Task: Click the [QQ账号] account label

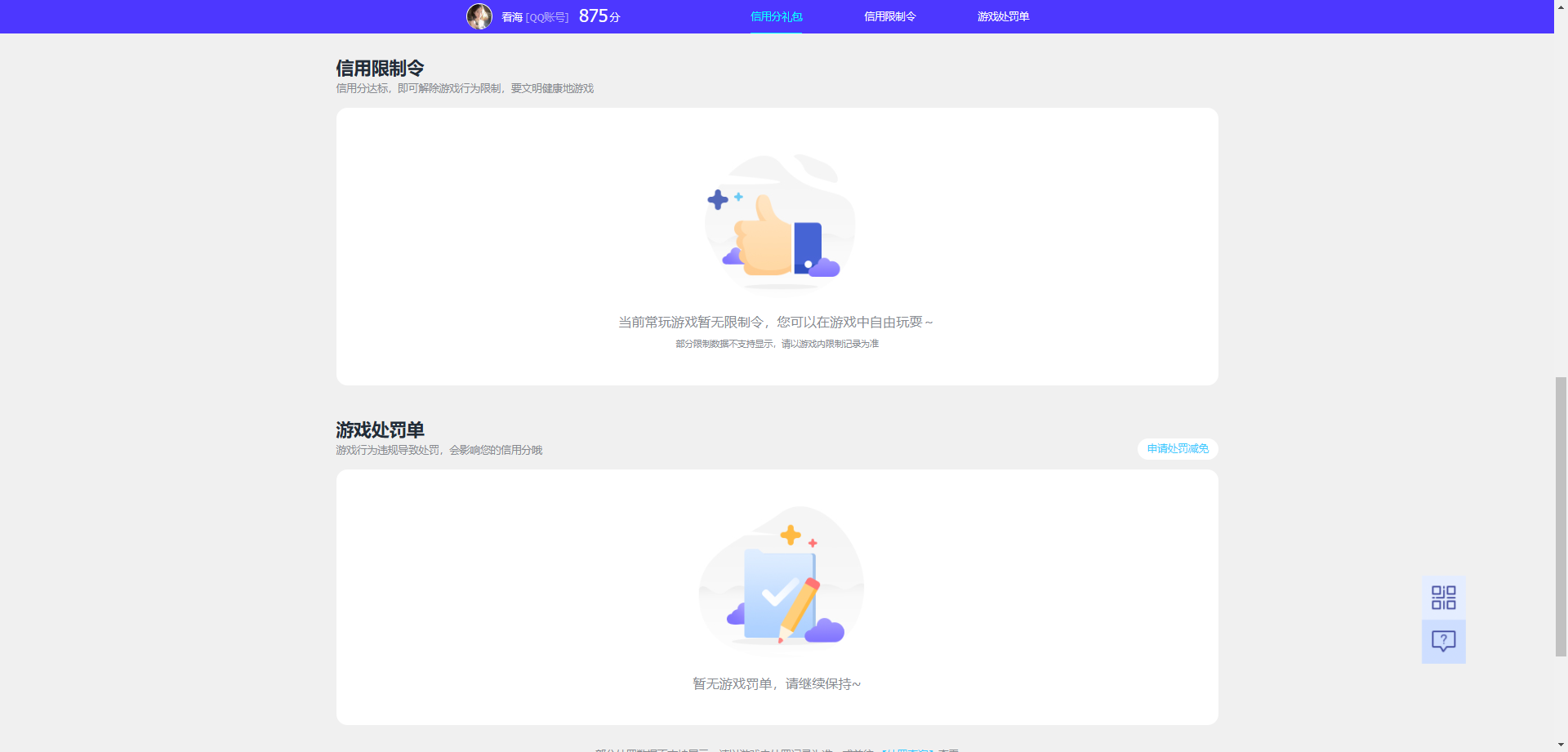Action: coord(547,17)
